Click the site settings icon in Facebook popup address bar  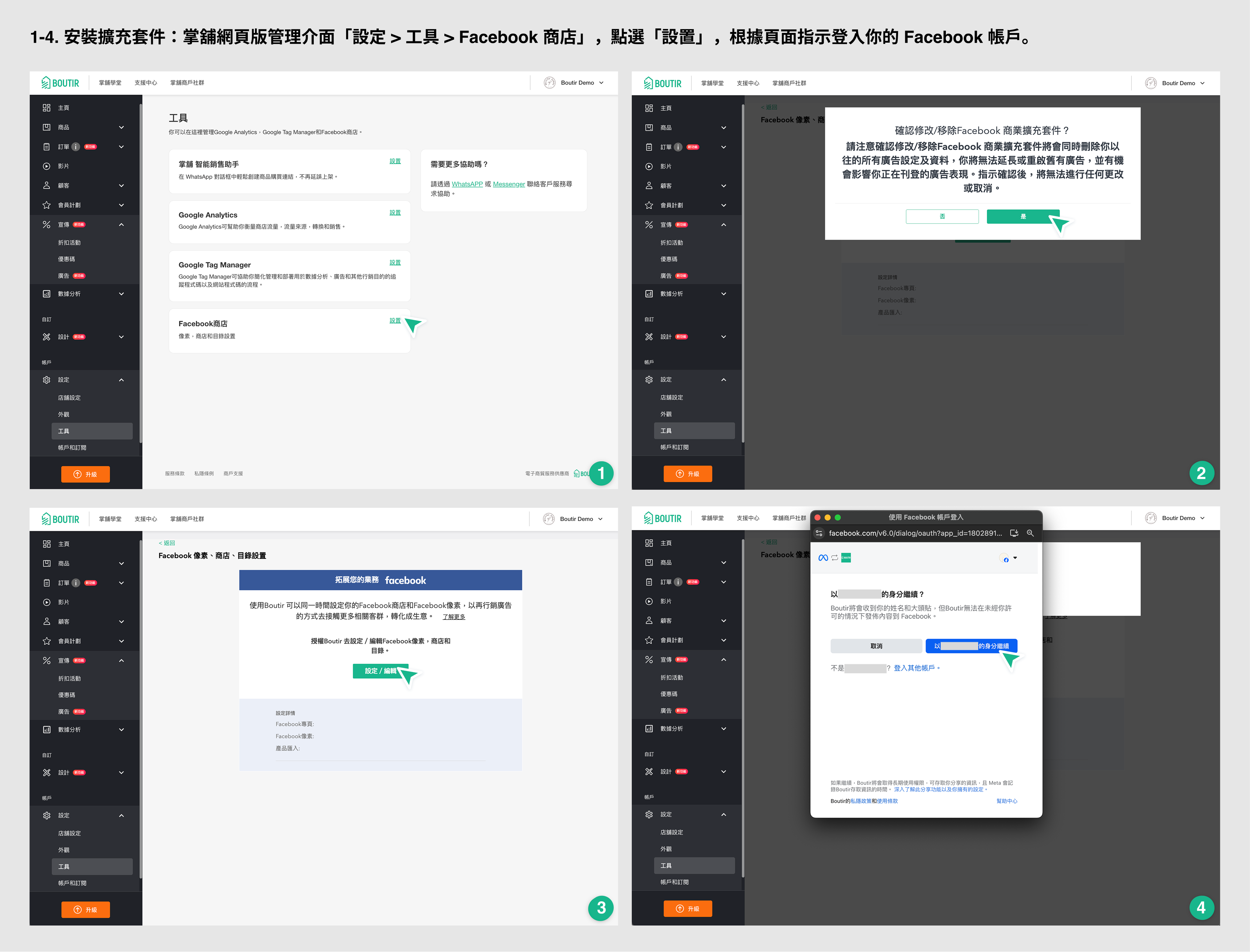[x=819, y=533]
